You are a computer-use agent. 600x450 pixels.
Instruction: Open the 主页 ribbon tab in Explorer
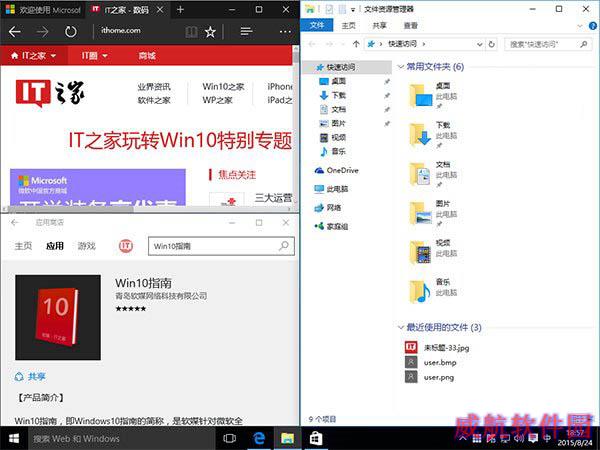tap(348, 26)
